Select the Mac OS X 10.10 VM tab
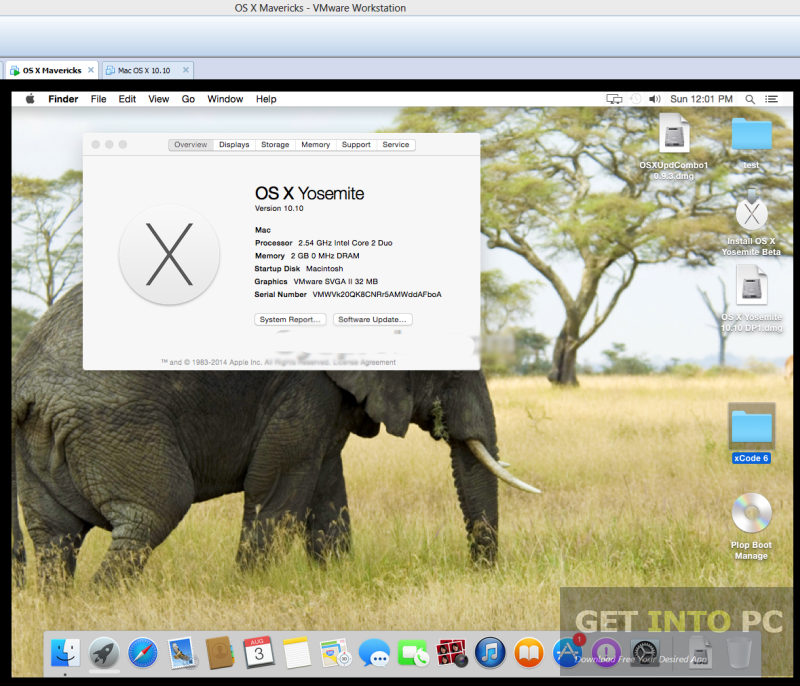Image resolution: width=800 pixels, height=686 pixels. click(144, 70)
